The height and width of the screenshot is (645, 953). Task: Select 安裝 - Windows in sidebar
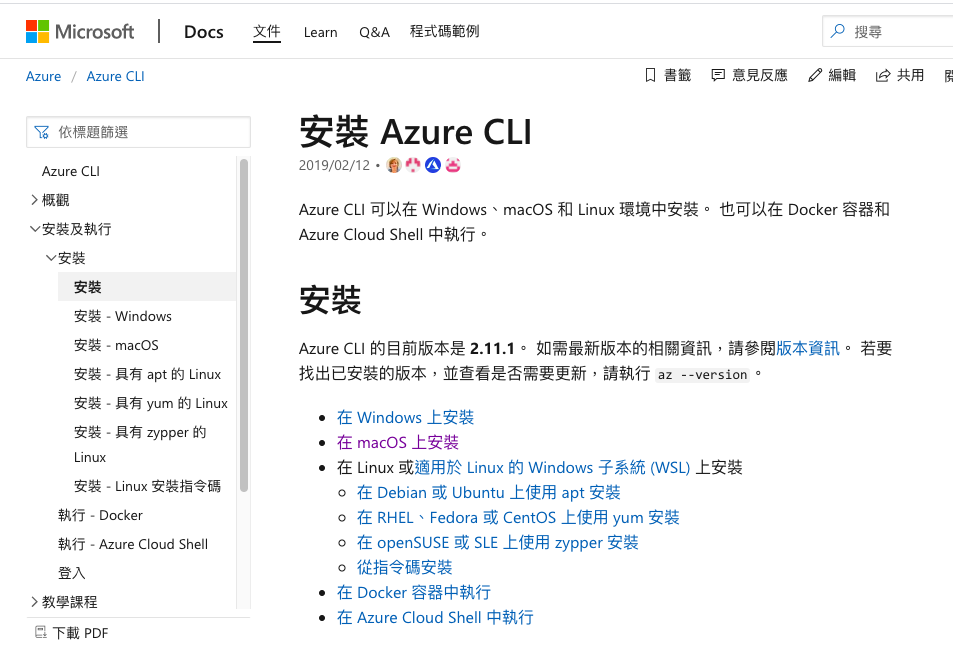point(123,316)
